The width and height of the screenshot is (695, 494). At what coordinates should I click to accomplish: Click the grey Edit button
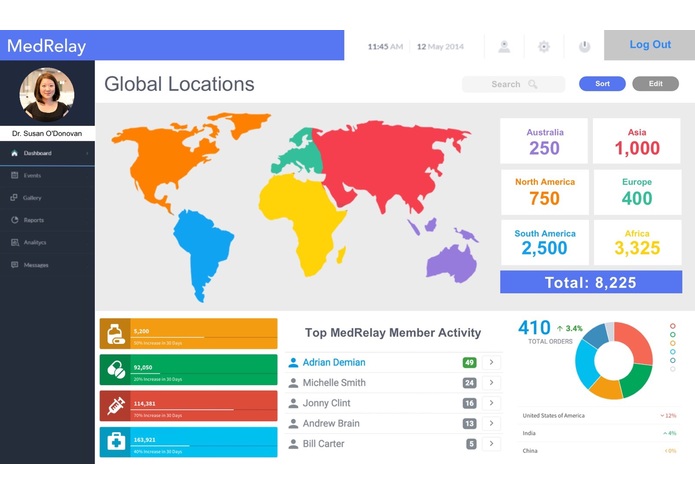coord(656,84)
